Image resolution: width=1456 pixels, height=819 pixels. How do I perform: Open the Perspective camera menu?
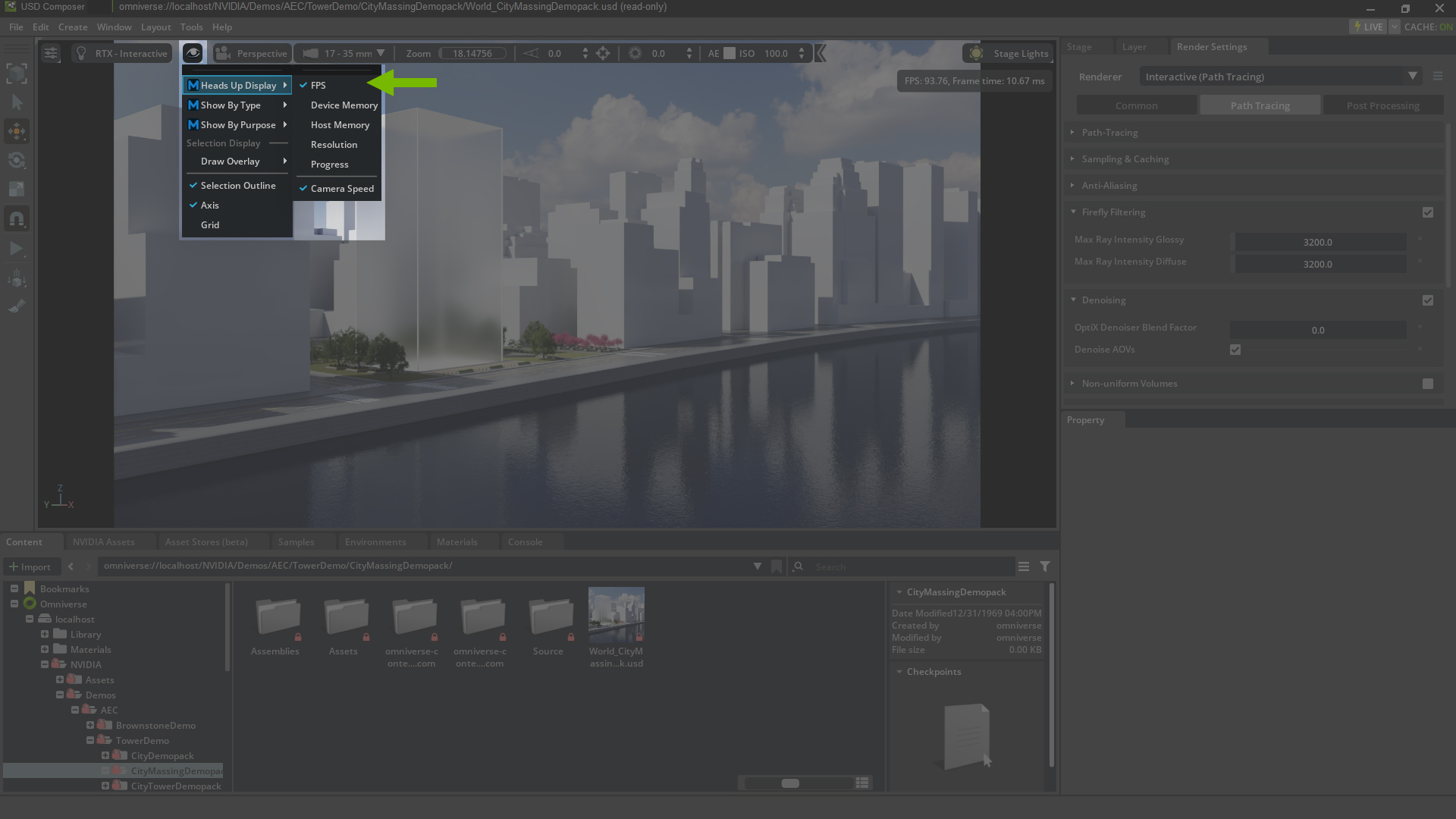click(x=251, y=53)
